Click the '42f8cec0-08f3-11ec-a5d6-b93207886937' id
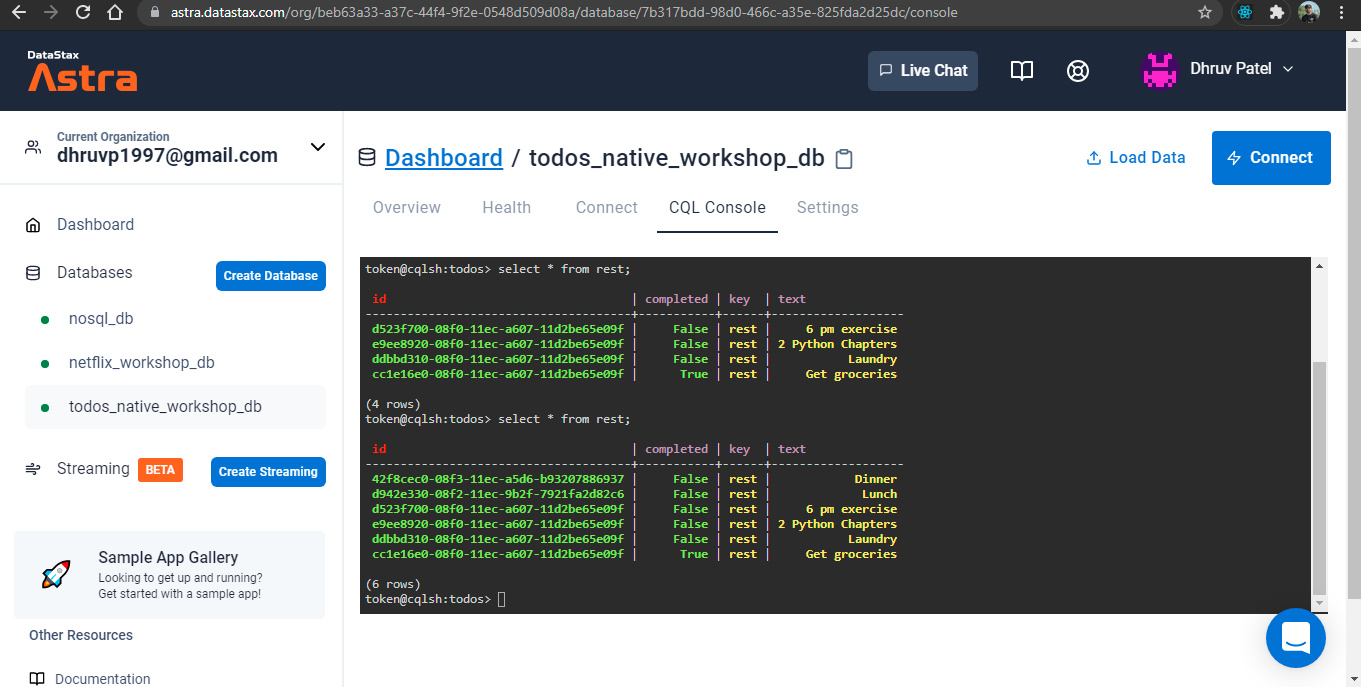Screen dimensions: 1361x687 (x=498, y=479)
